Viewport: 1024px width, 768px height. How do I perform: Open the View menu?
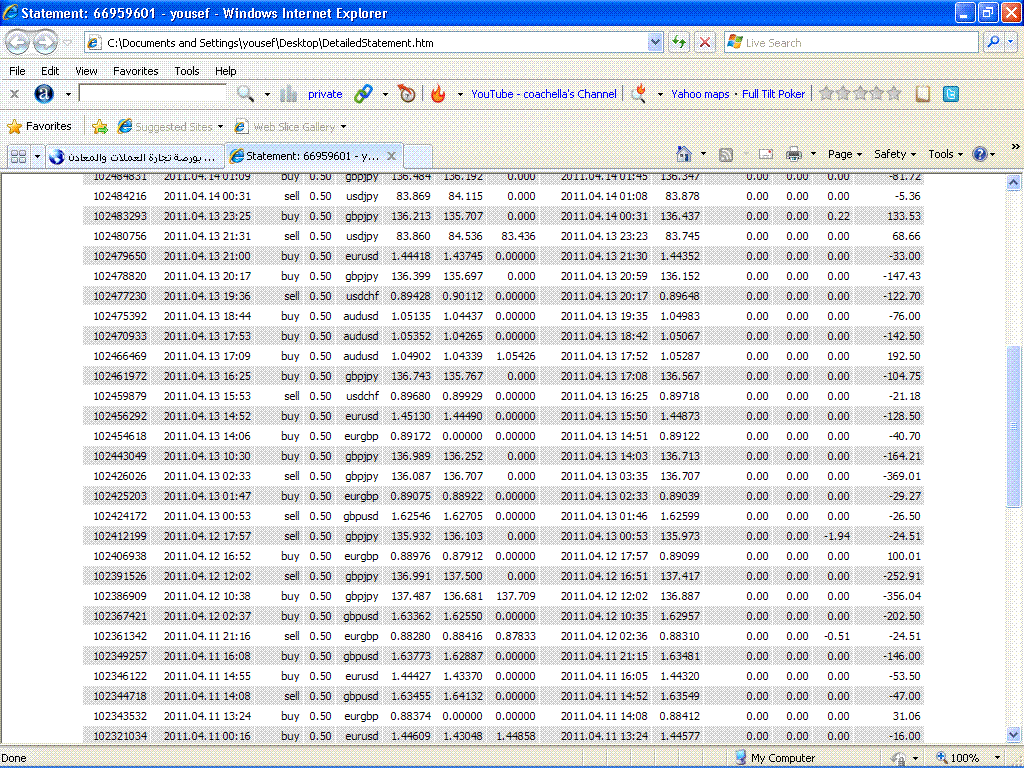86,71
